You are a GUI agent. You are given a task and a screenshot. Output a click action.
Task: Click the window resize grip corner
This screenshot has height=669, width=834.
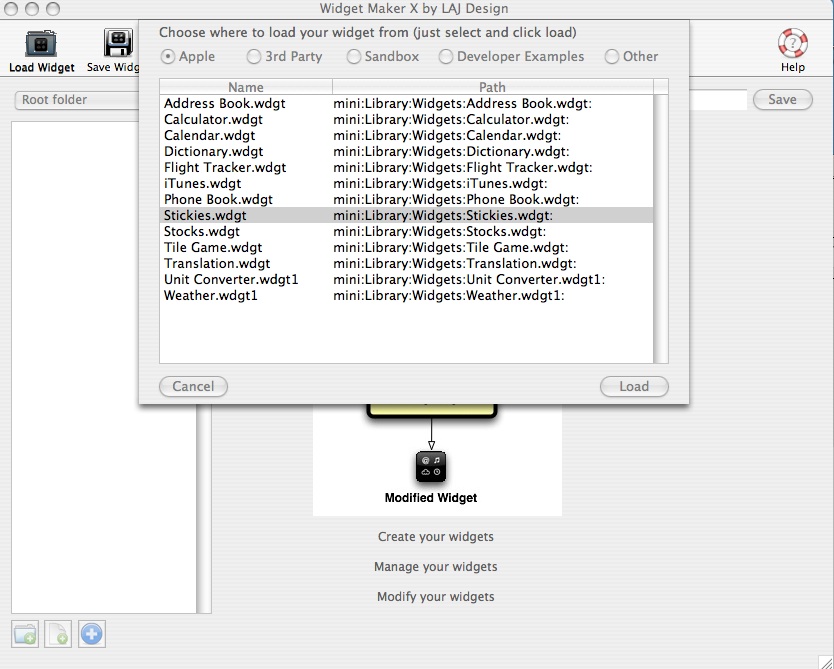[826, 661]
